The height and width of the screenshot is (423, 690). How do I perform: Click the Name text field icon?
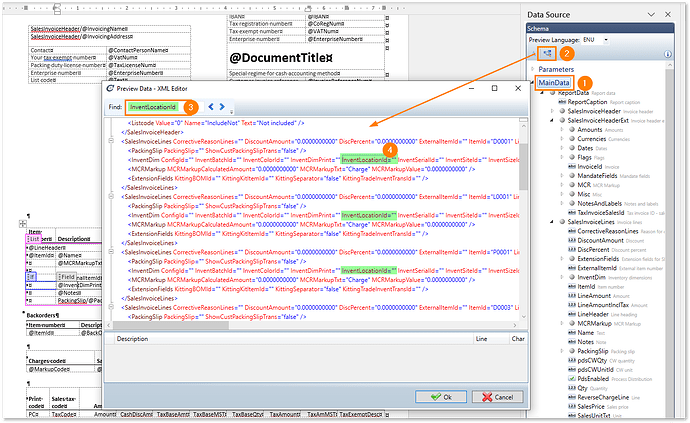point(572,333)
